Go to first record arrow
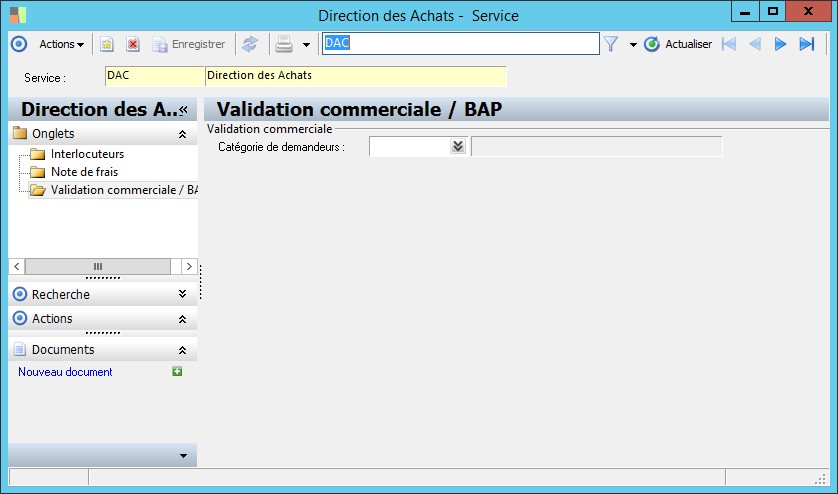Image resolution: width=838 pixels, height=494 pixels. coord(729,44)
